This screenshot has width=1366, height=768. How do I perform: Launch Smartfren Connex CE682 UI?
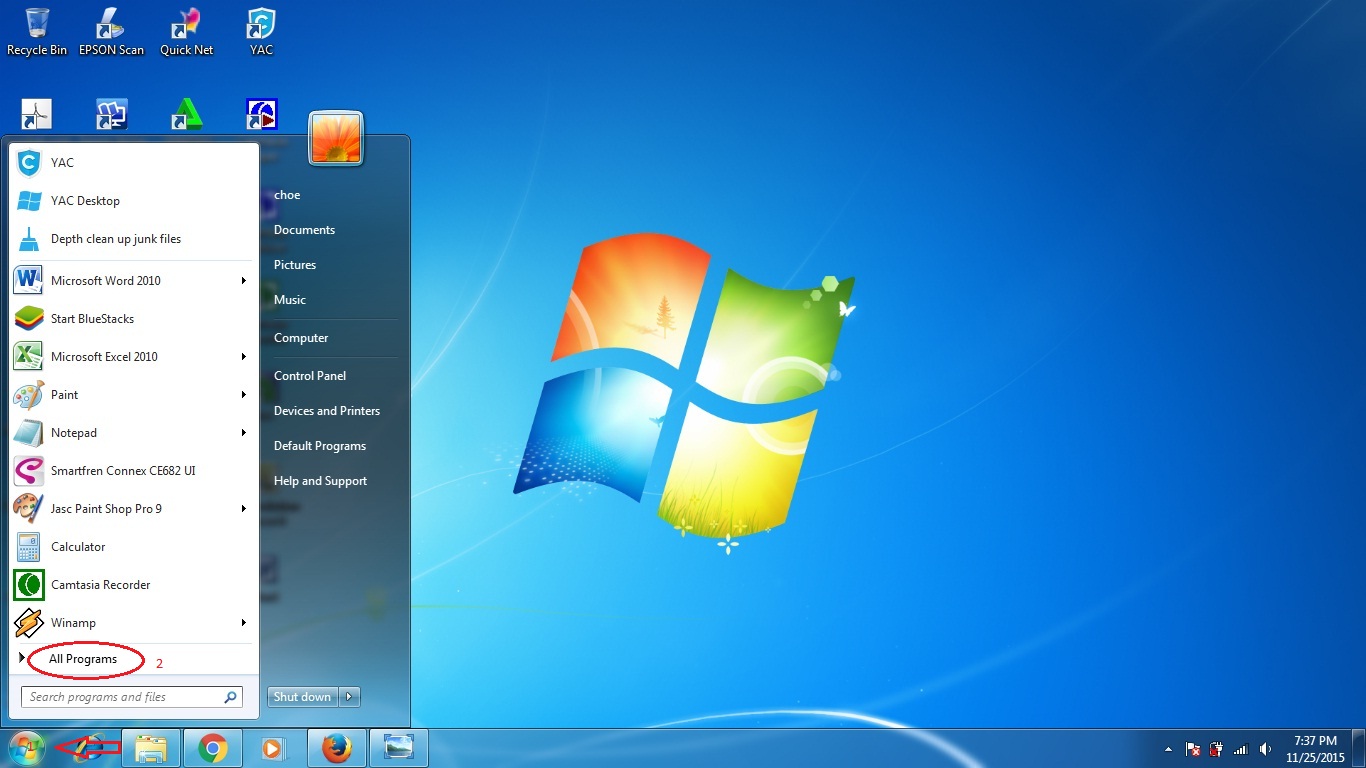[x=133, y=471]
